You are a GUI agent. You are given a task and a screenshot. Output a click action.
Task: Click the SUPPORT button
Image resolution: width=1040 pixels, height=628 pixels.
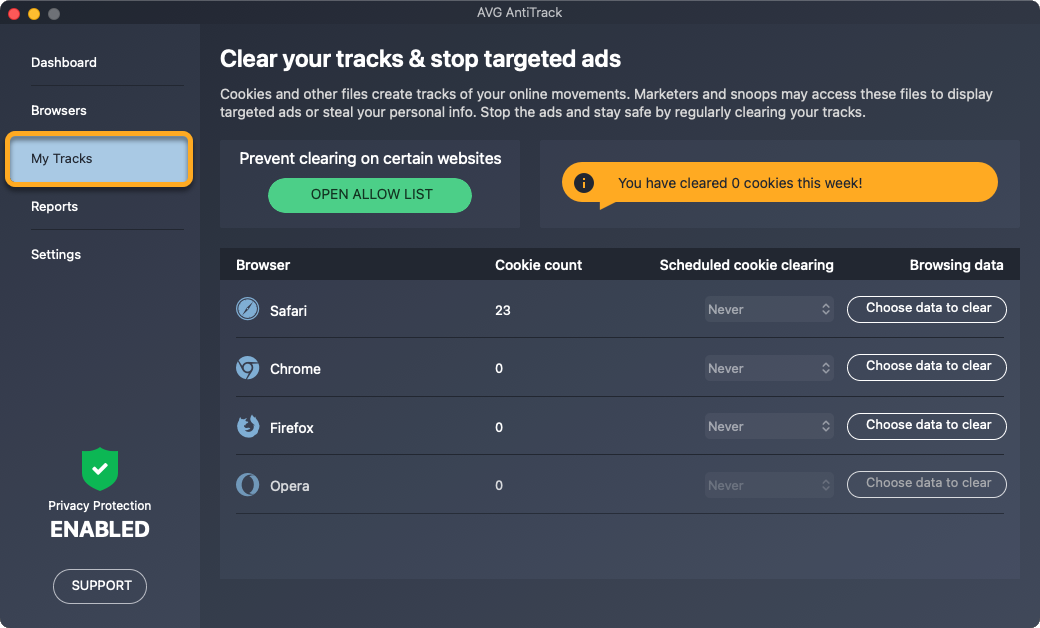(x=100, y=586)
